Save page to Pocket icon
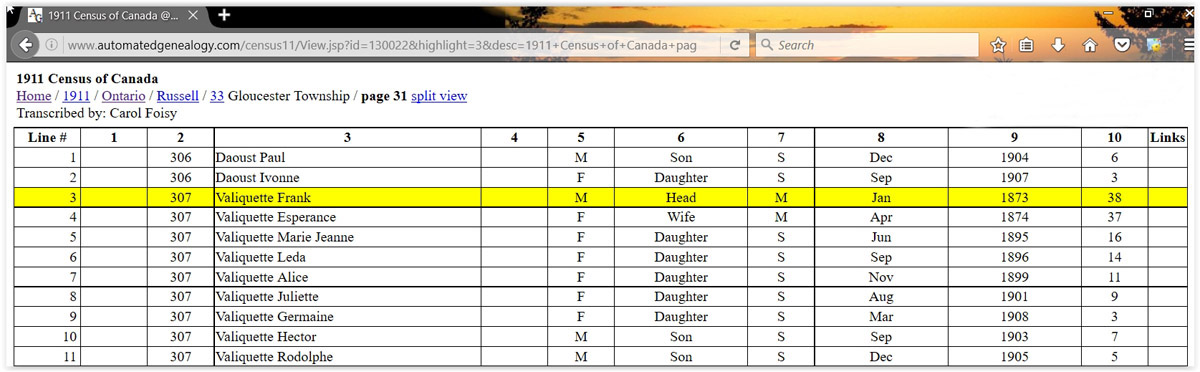1200x372 pixels. point(1122,45)
